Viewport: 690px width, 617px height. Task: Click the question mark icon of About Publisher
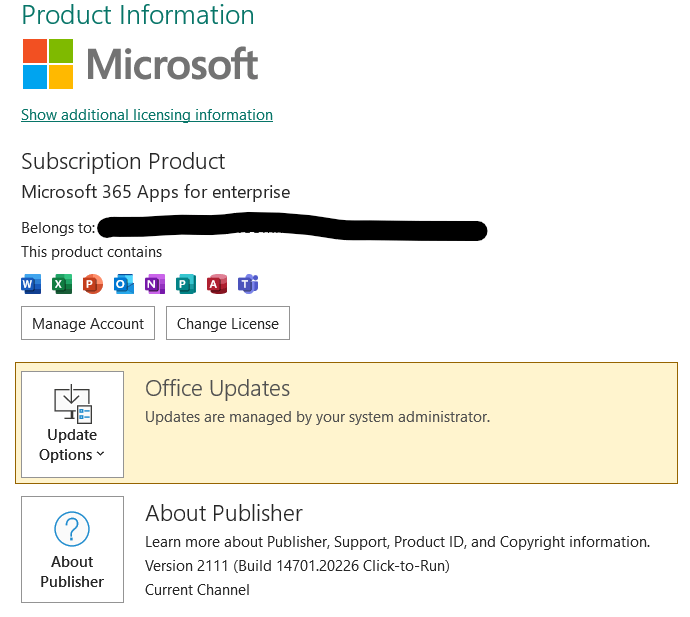(72, 529)
